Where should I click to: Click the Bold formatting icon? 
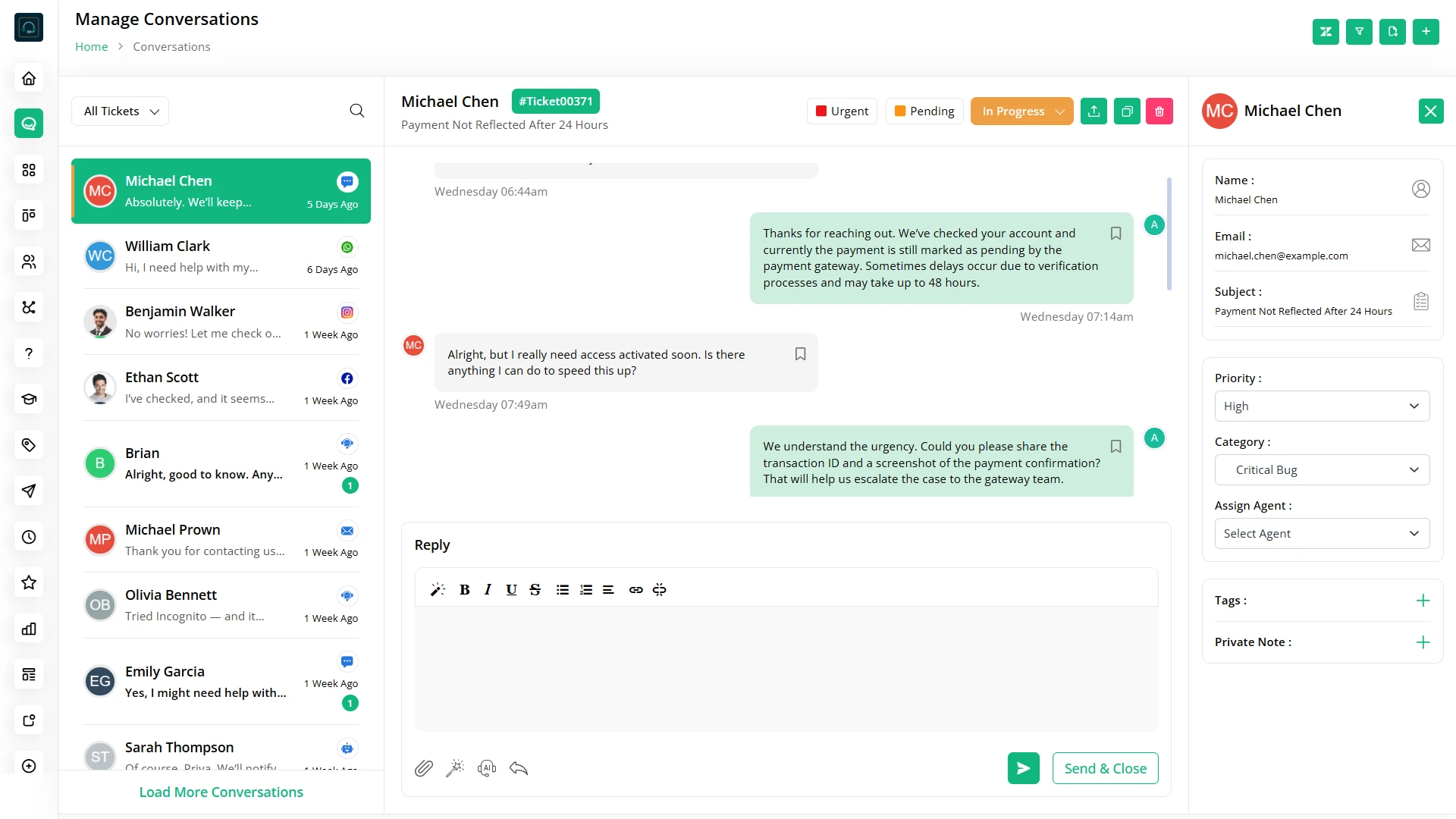coord(465,590)
